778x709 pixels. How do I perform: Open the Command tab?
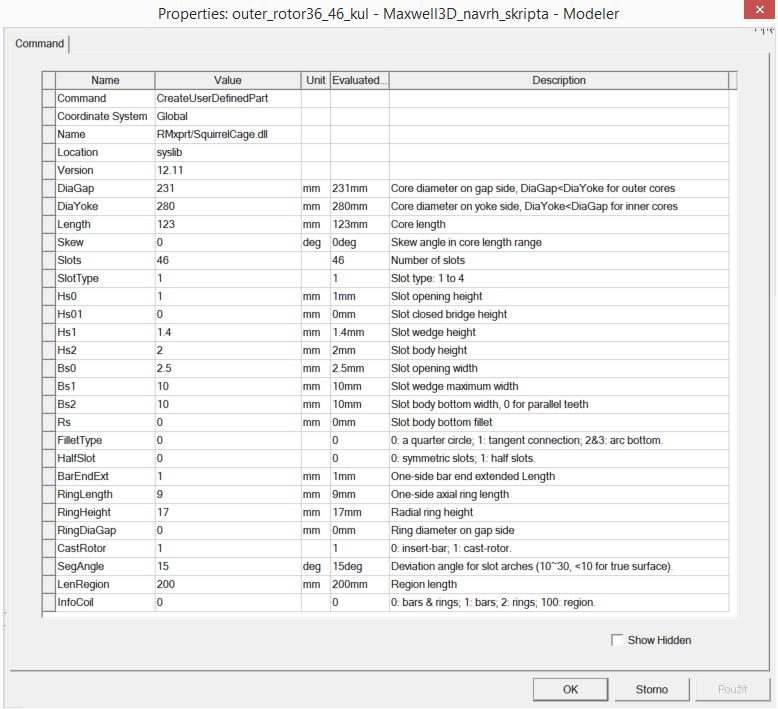tap(40, 44)
